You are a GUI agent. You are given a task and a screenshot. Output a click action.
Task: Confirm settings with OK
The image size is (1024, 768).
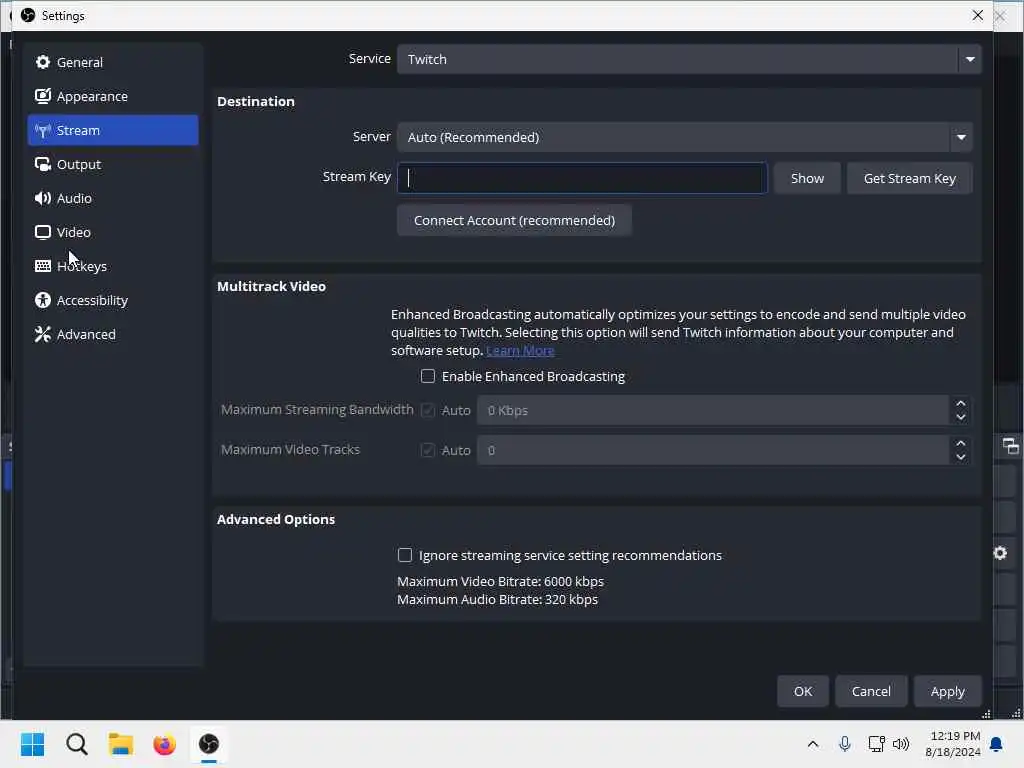(803, 691)
